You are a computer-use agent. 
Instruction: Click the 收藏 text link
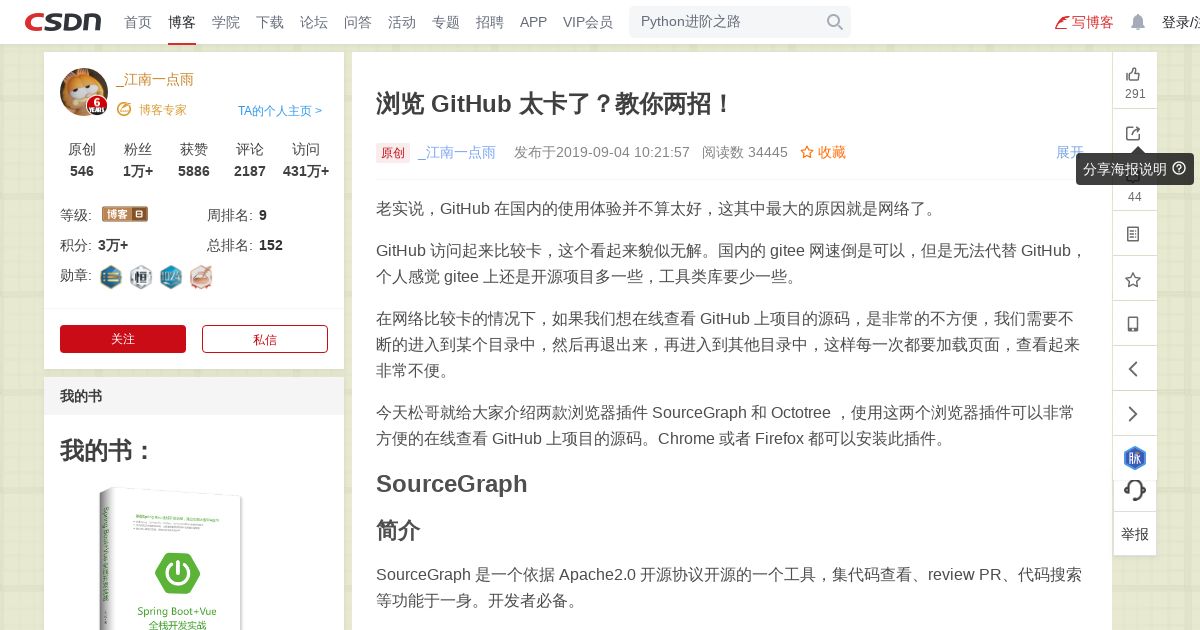(832, 152)
